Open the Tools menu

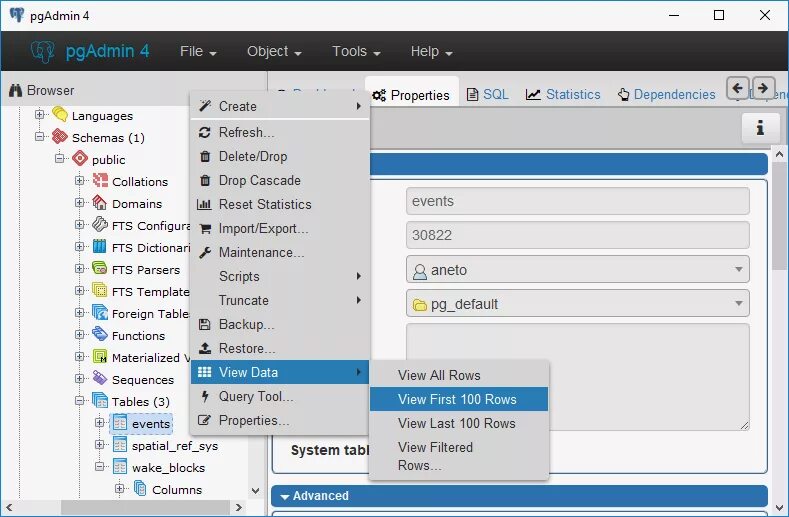pos(356,51)
